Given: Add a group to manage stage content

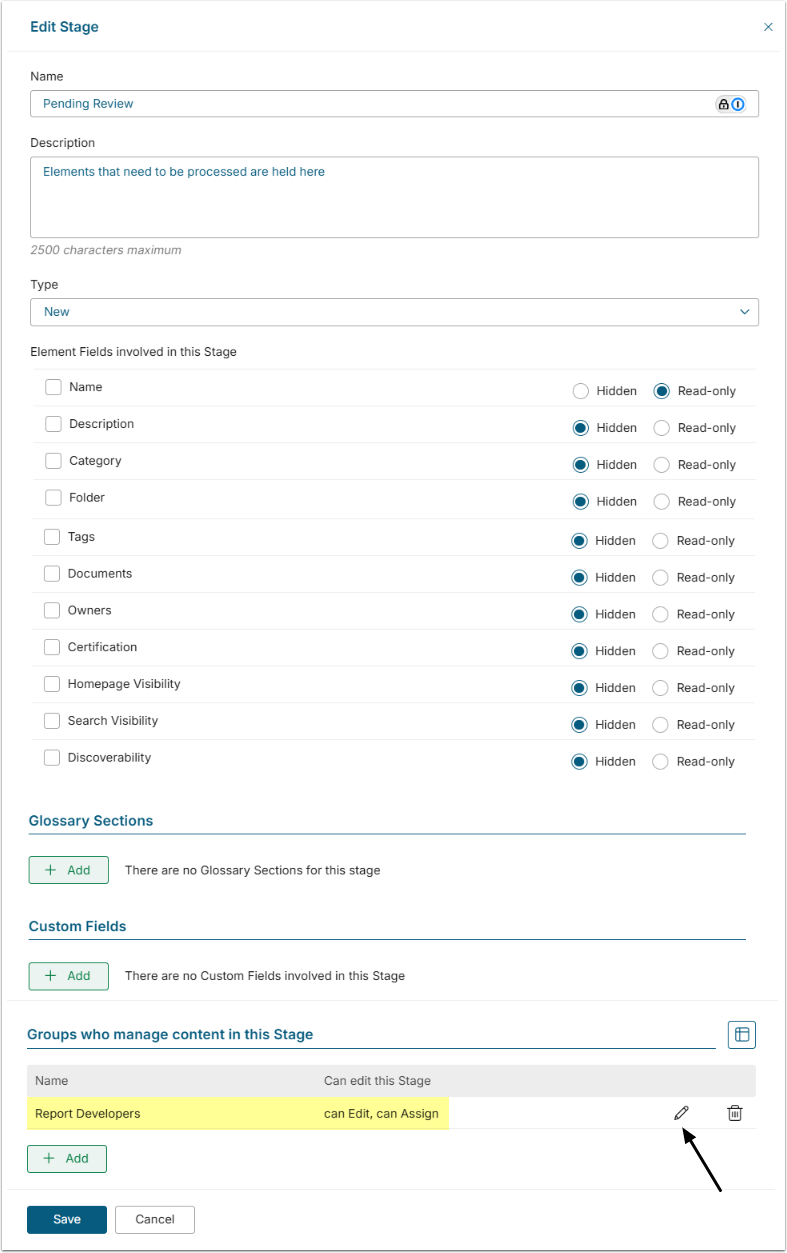Looking at the screenshot, I should point(67,1158).
